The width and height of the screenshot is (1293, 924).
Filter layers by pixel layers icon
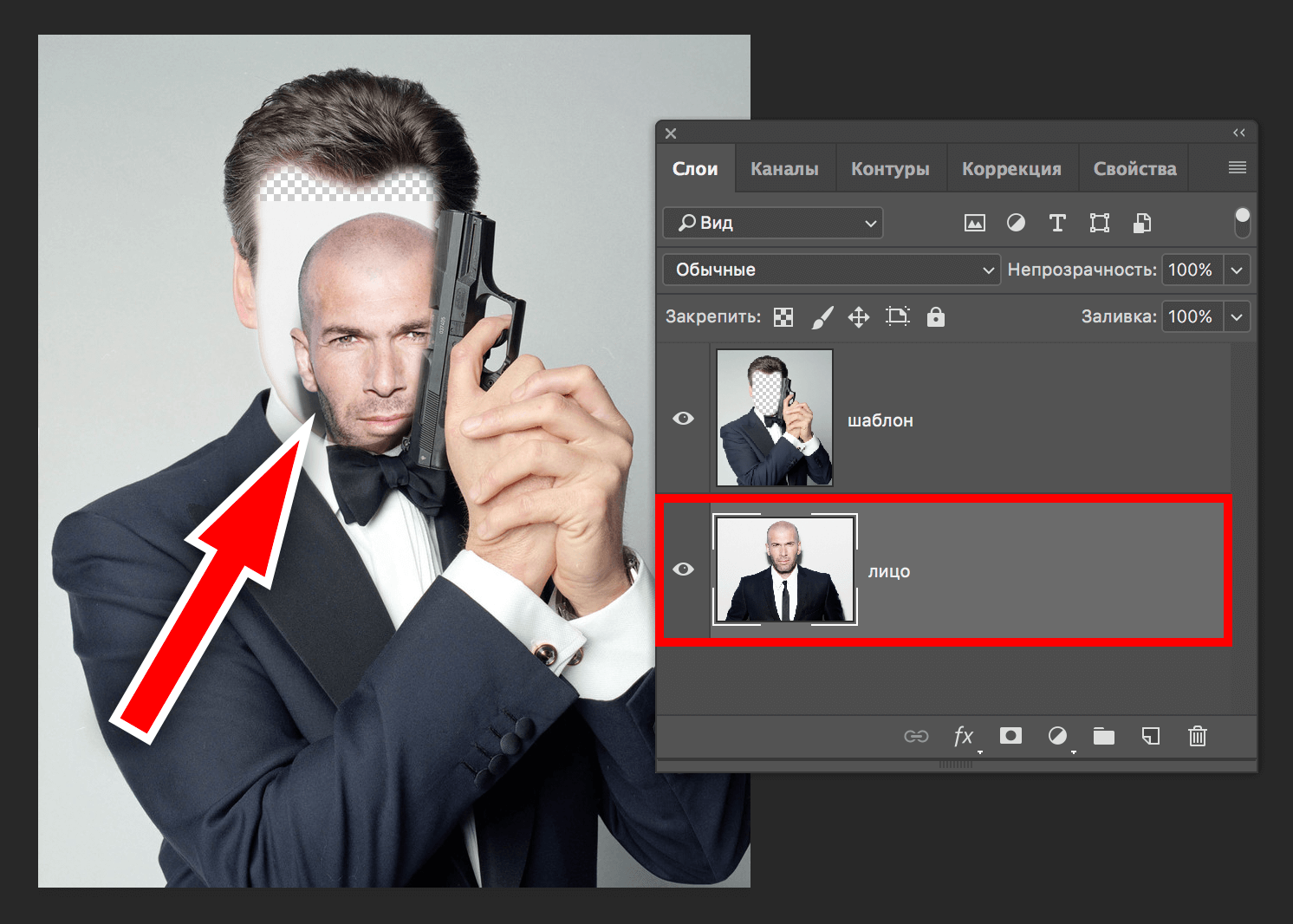[x=974, y=223]
